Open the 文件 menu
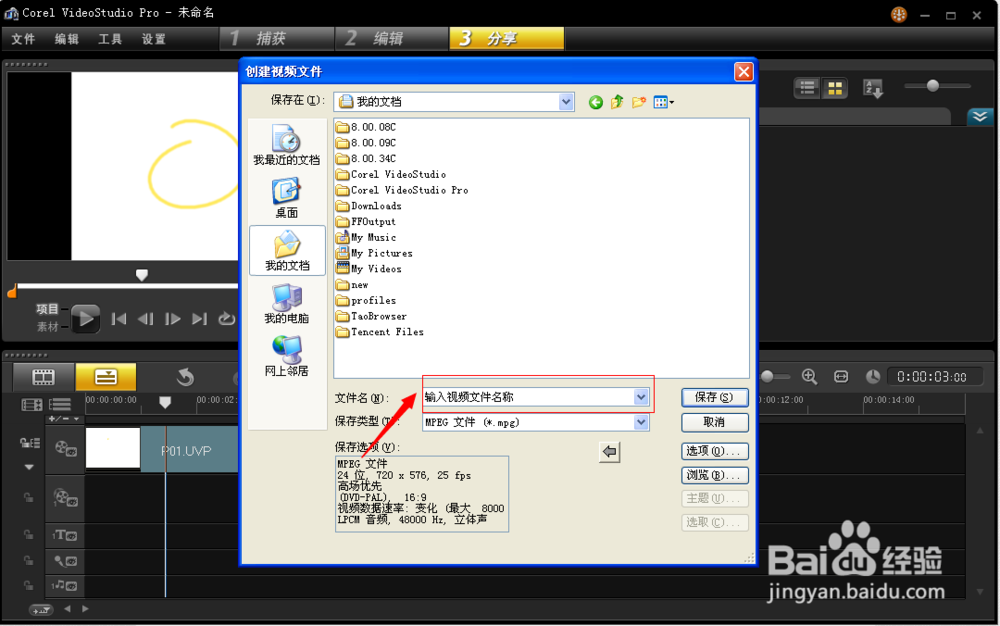The width and height of the screenshot is (1000, 626). click(23, 39)
